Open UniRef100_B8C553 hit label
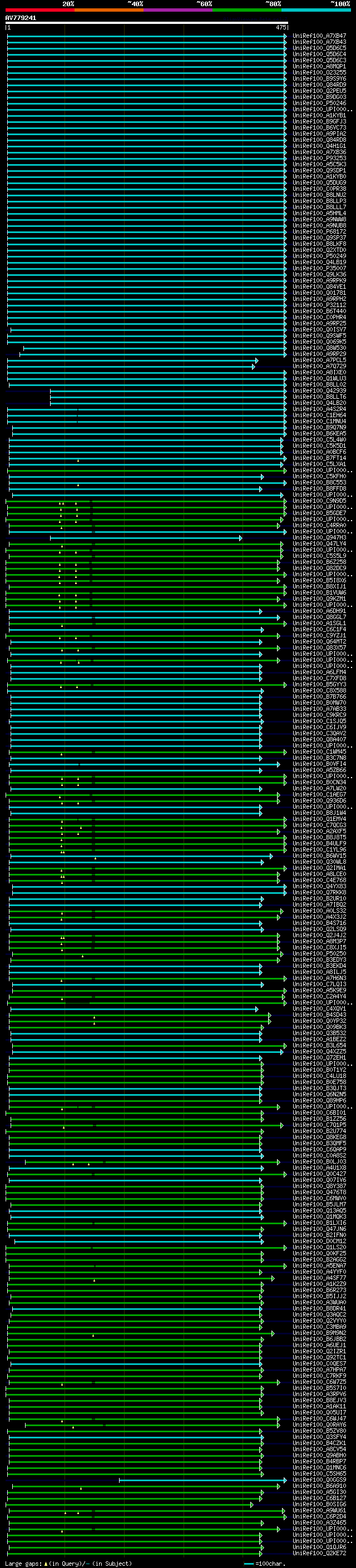The width and height of the screenshot is (356, 1568). point(319,482)
